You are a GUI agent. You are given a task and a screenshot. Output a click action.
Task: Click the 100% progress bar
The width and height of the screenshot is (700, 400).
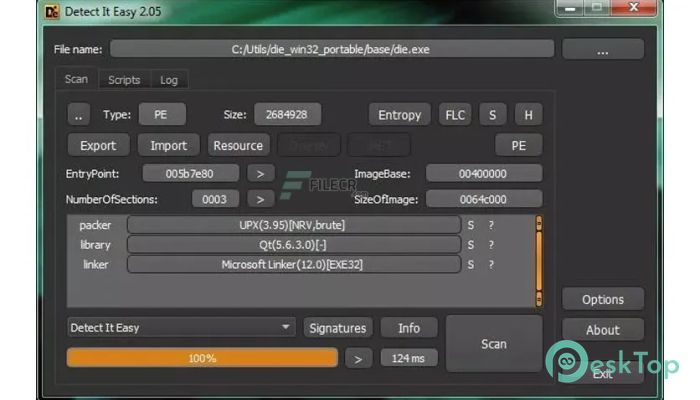[x=202, y=358]
